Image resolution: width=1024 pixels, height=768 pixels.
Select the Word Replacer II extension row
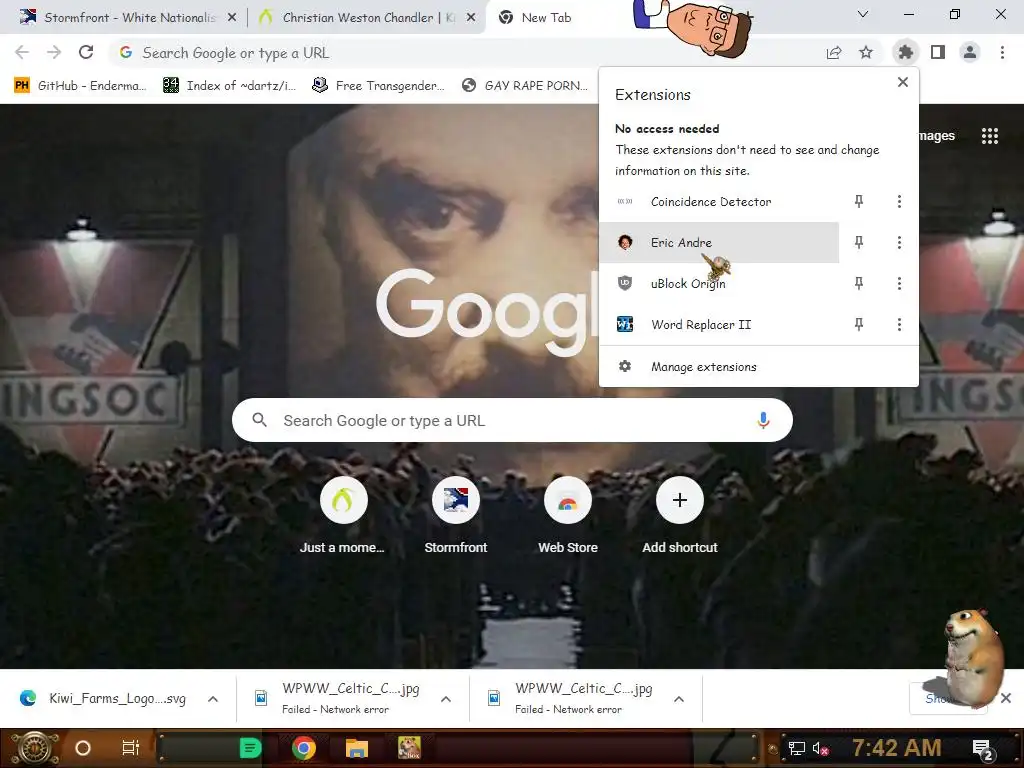pyautogui.click(x=719, y=325)
